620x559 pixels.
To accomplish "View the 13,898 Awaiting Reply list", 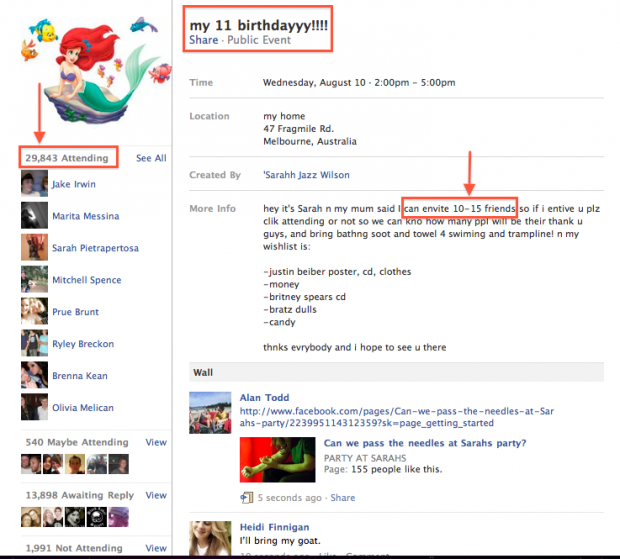I will [x=156, y=495].
